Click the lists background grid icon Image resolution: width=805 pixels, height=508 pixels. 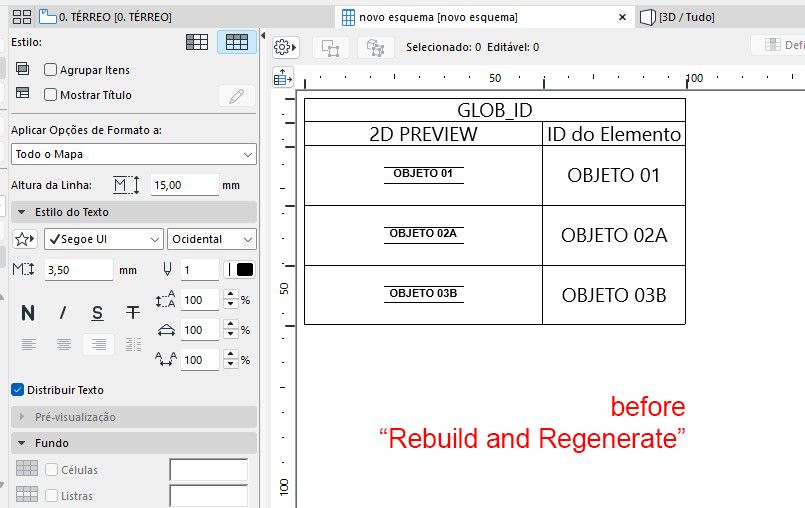(27, 494)
